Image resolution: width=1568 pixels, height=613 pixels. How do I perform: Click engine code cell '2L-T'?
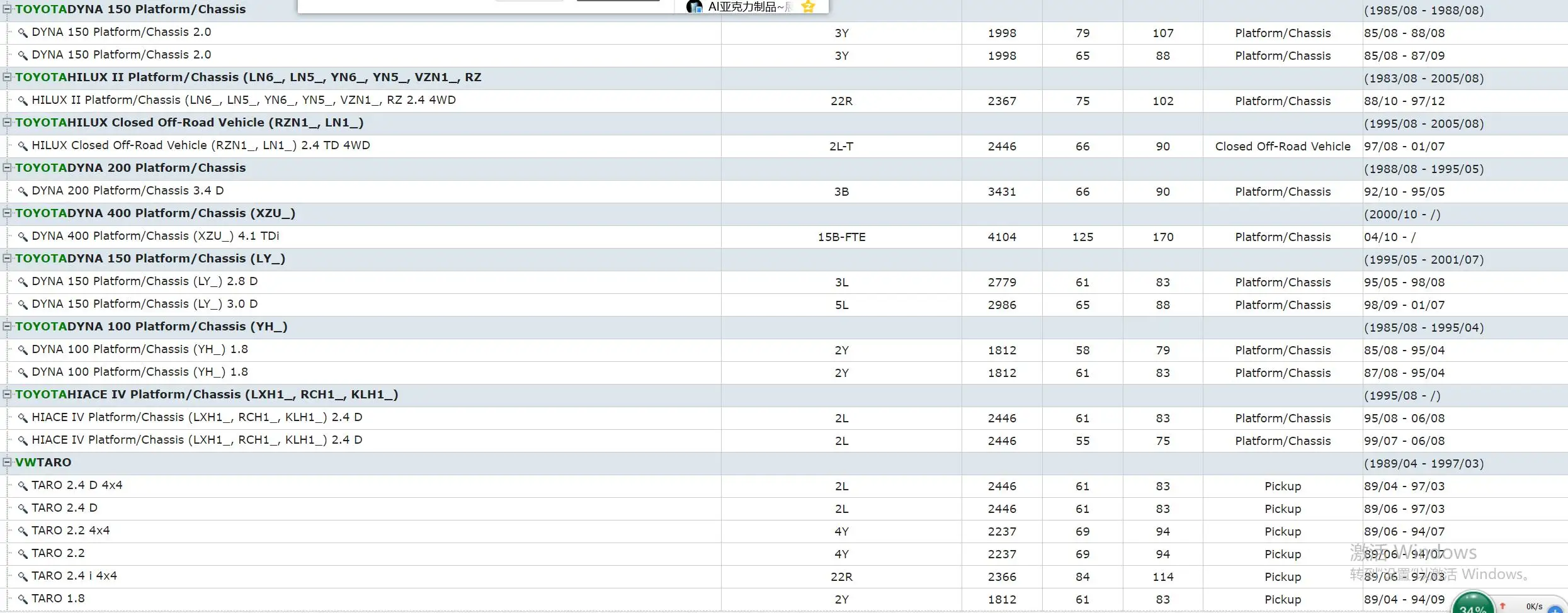click(x=841, y=147)
